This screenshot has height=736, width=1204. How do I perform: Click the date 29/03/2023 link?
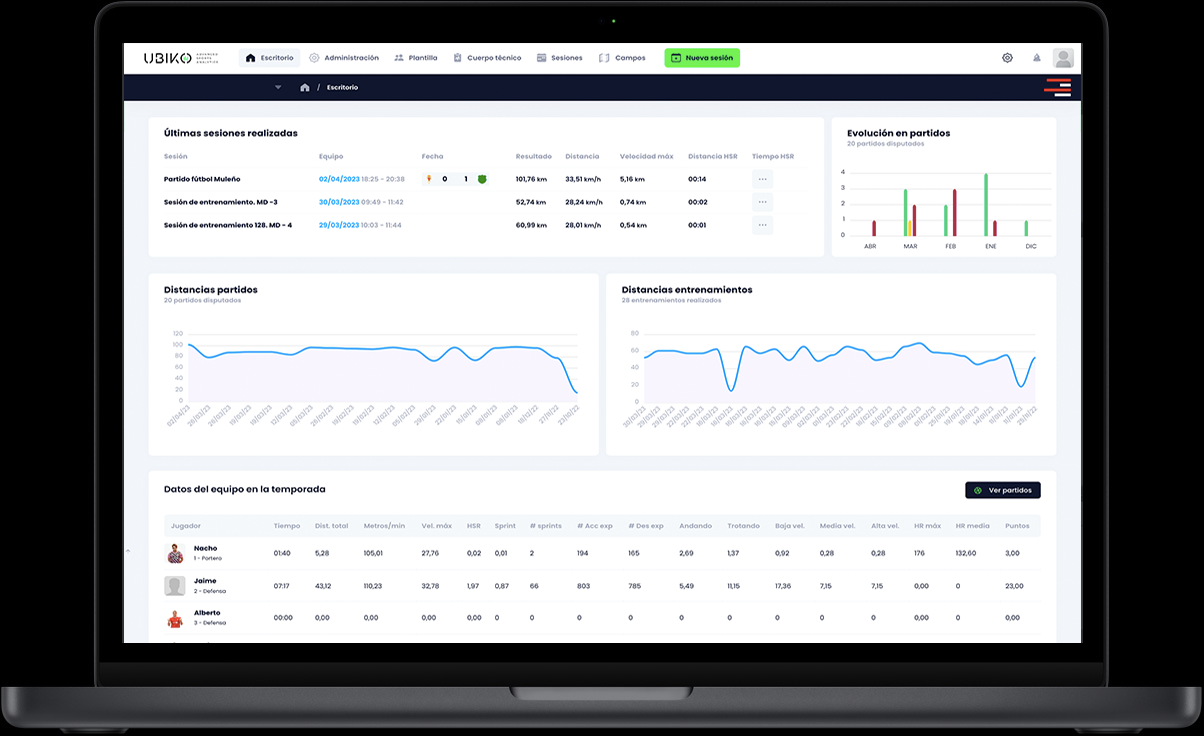[x=338, y=225]
